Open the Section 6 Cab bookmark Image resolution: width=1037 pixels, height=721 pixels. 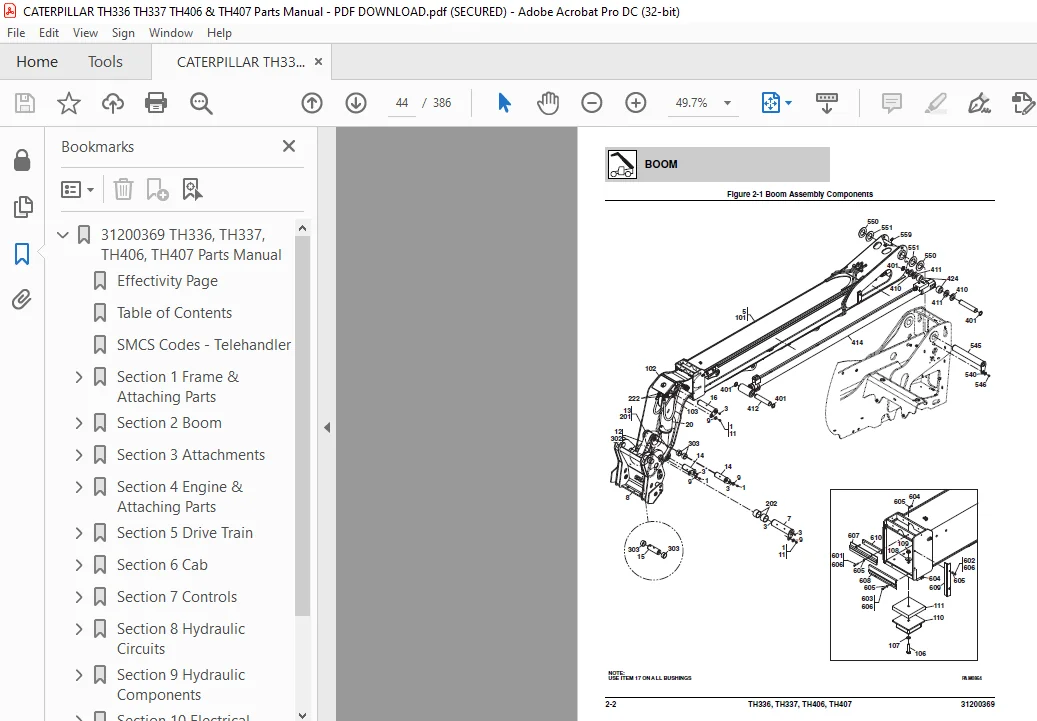pyautogui.click(x=162, y=565)
